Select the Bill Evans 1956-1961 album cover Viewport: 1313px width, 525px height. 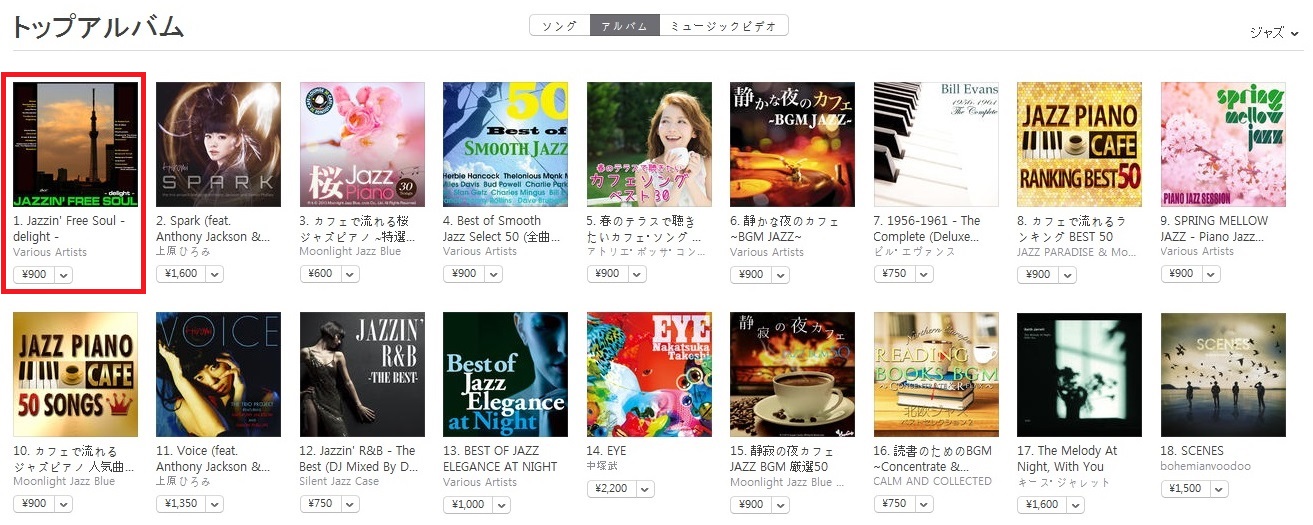point(936,144)
